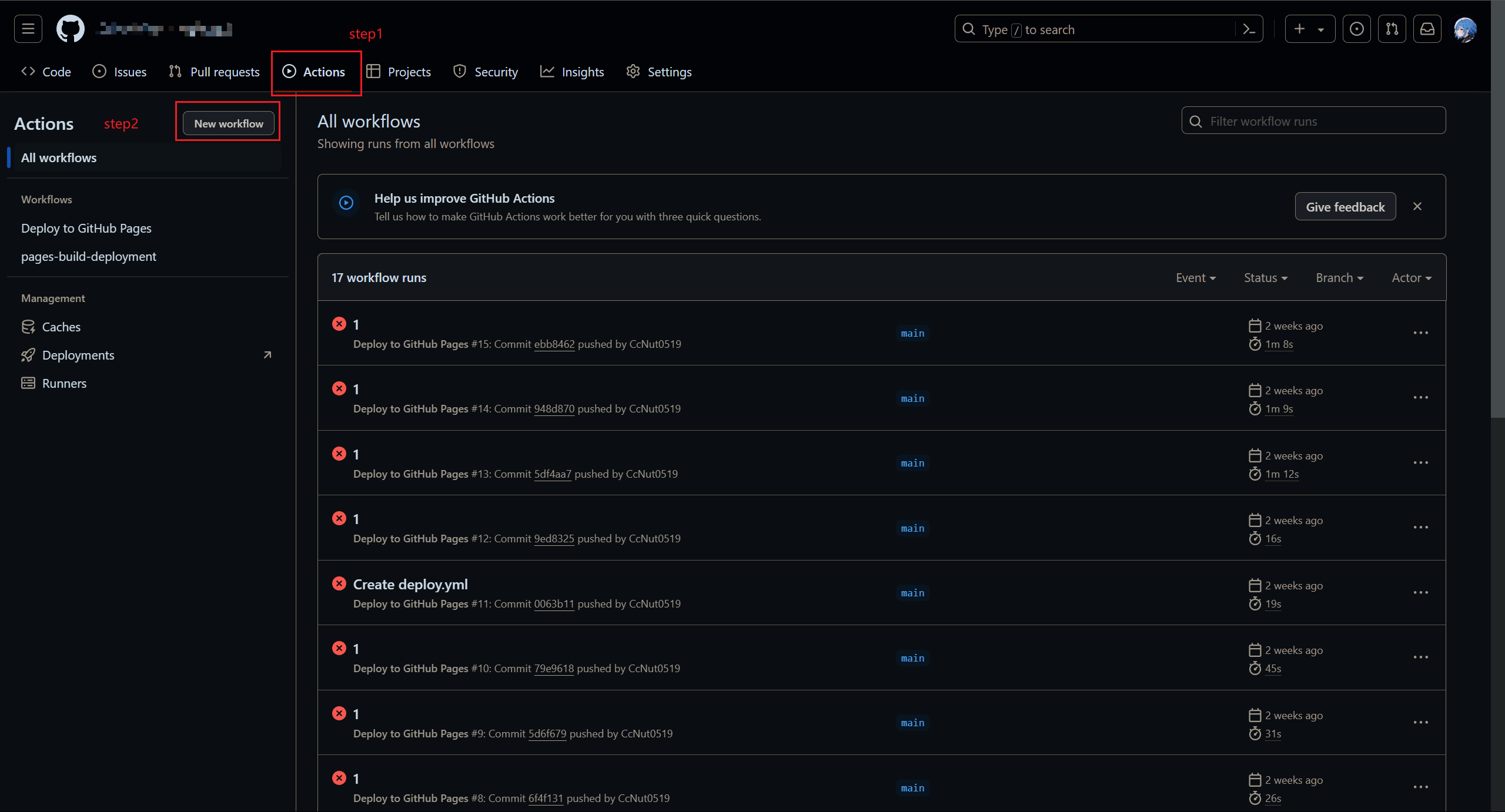Click the Filter workflow runs field
The image size is (1505, 812).
1313,121
